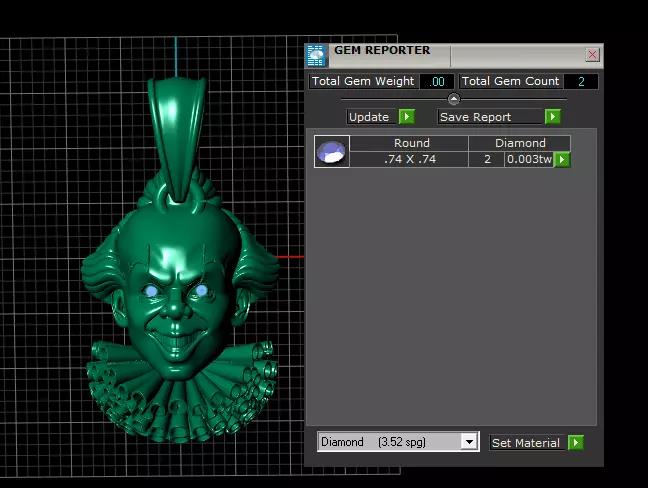This screenshot has height=488, width=648.
Task: Click the Update button
Action: (371, 117)
